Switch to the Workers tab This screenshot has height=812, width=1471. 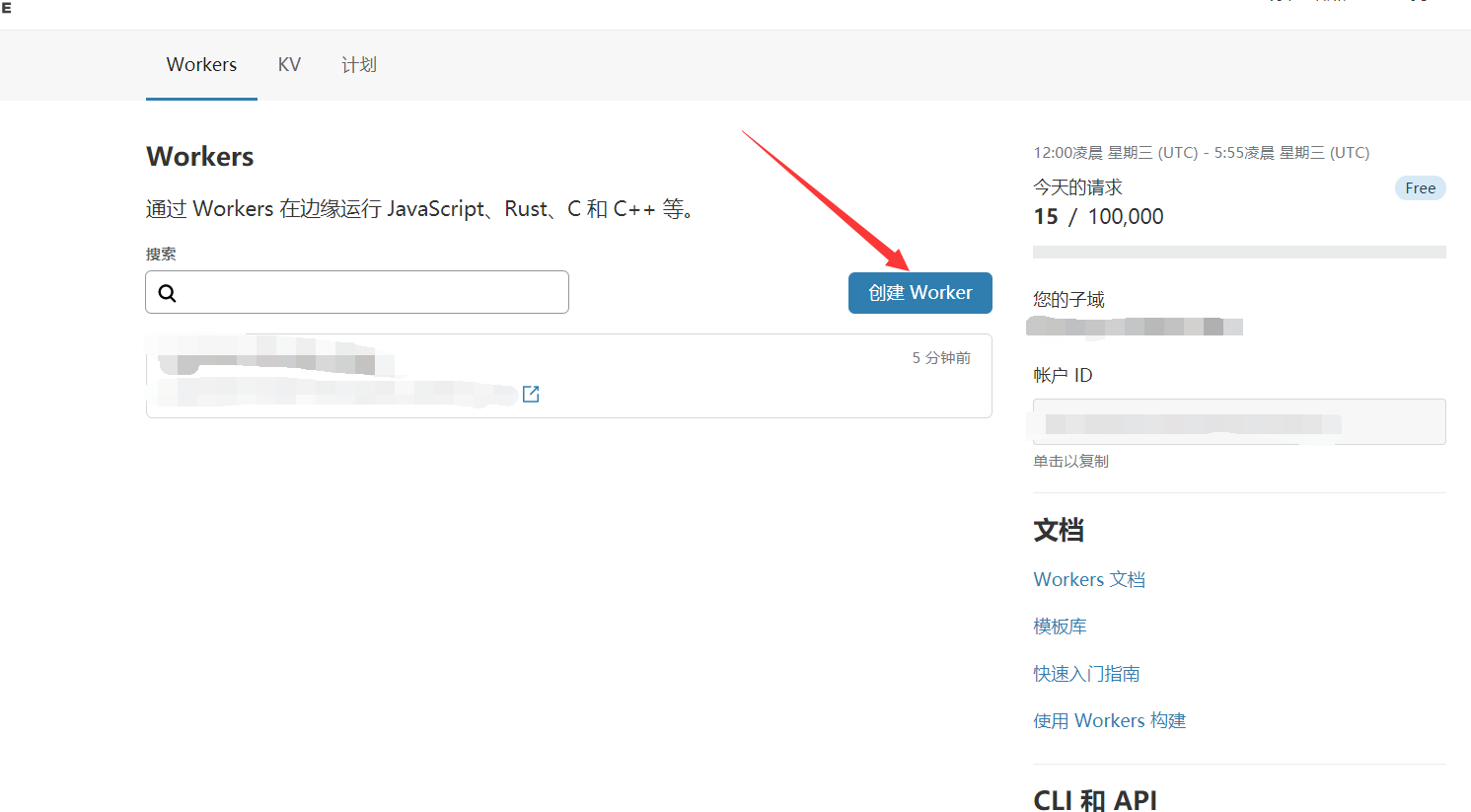point(201,65)
